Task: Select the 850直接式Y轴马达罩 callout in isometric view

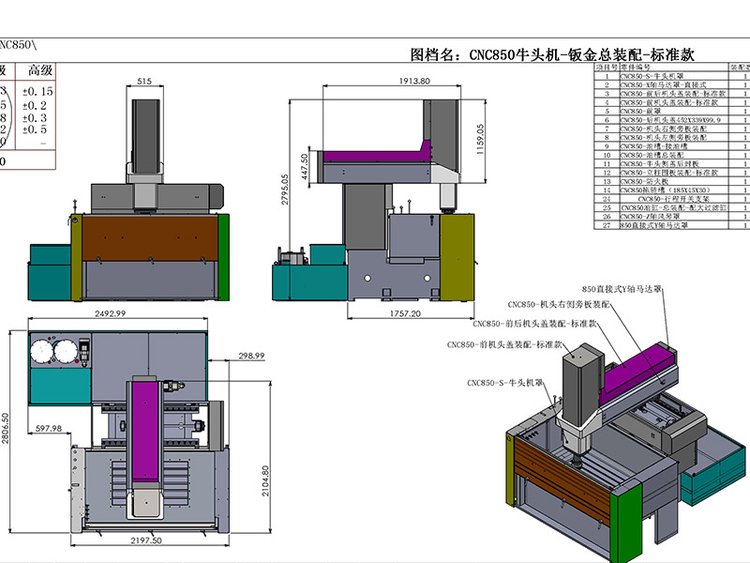Action: (637, 289)
